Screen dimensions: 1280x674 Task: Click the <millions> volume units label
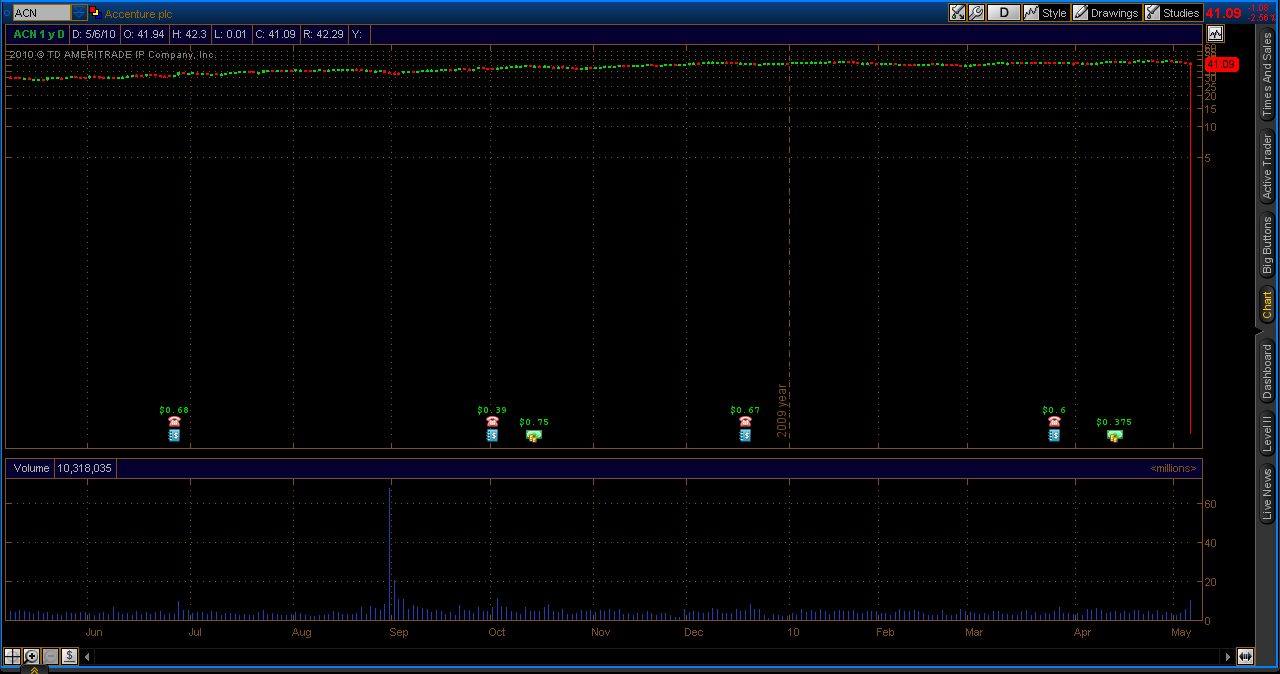coord(1173,468)
